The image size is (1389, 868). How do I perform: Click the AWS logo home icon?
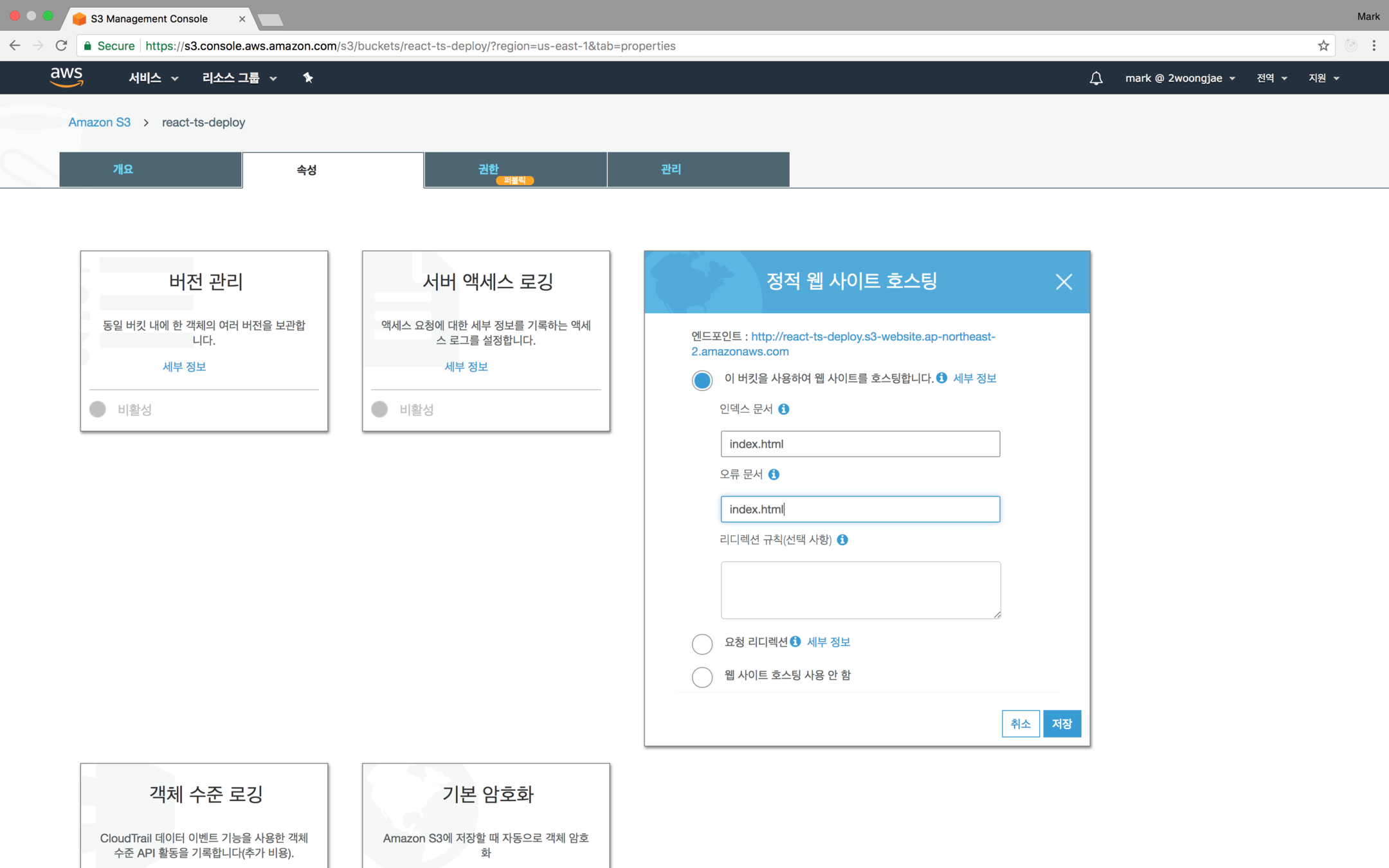(66, 77)
